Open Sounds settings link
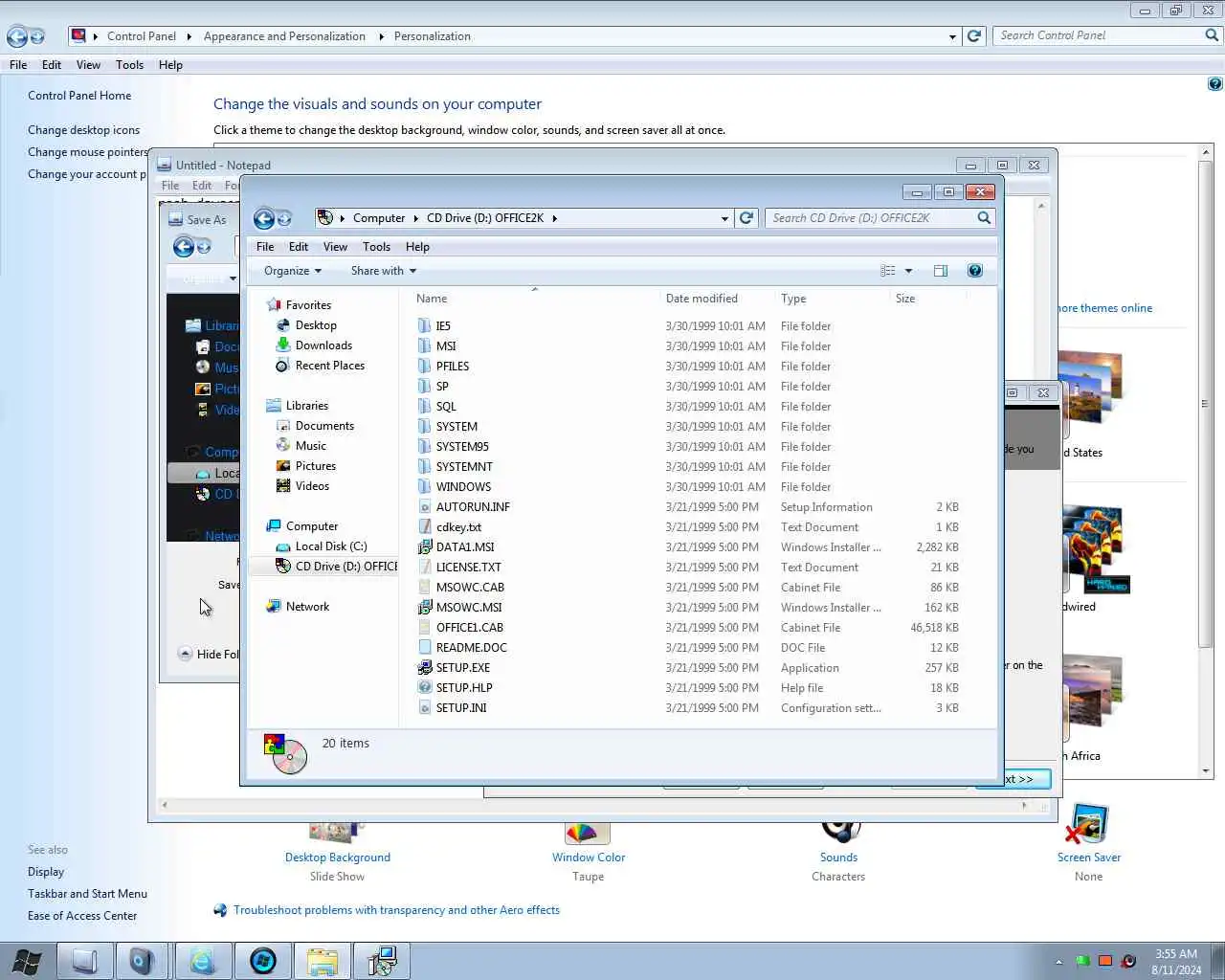 [x=838, y=857]
